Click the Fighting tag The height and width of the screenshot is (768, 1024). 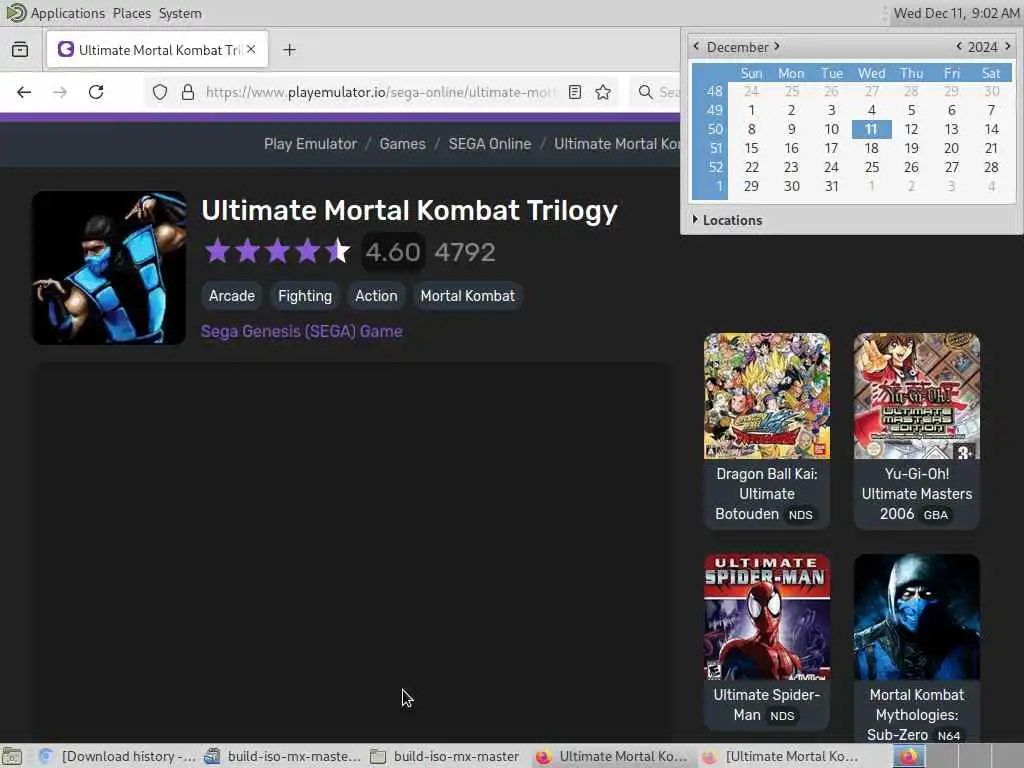pyautogui.click(x=305, y=296)
